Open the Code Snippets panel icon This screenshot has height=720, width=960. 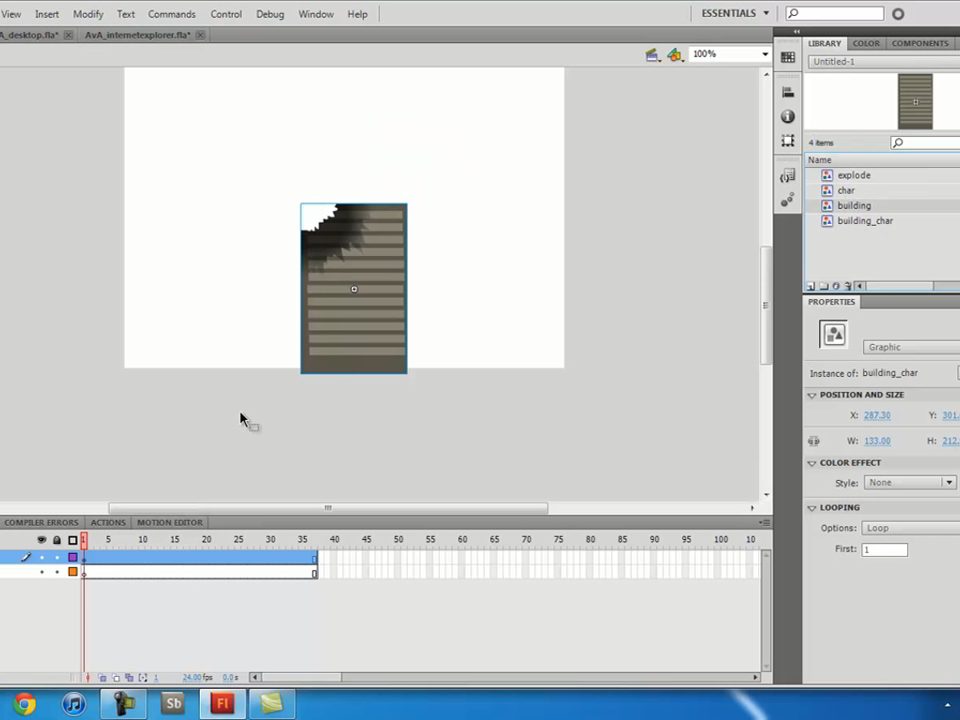(788, 176)
